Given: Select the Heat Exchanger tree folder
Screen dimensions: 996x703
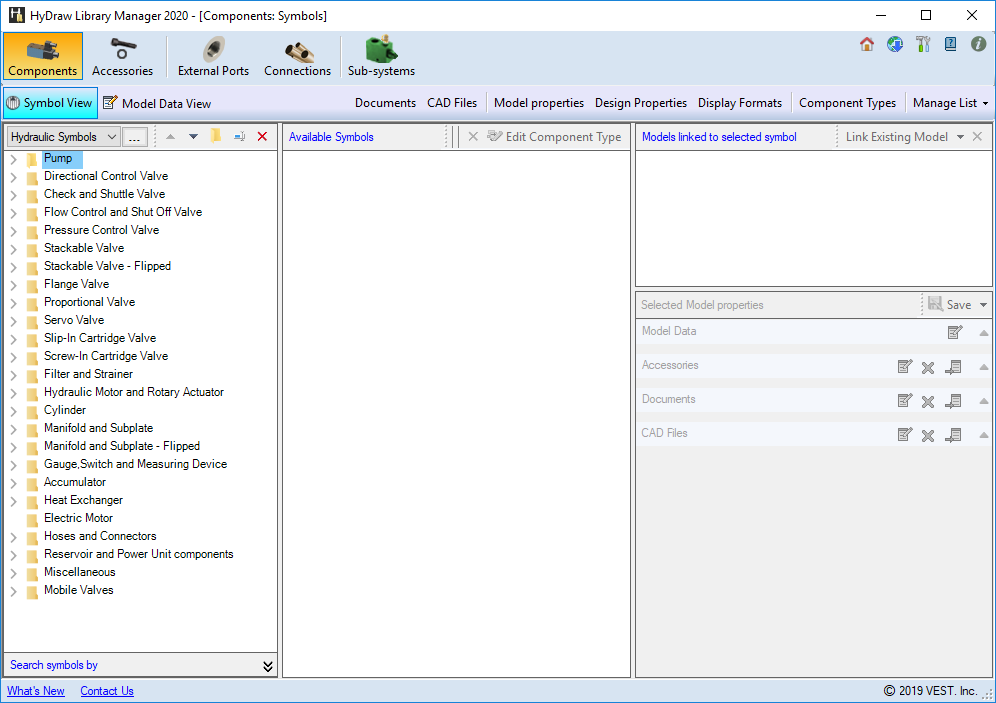Looking at the screenshot, I should click(x=83, y=500).
